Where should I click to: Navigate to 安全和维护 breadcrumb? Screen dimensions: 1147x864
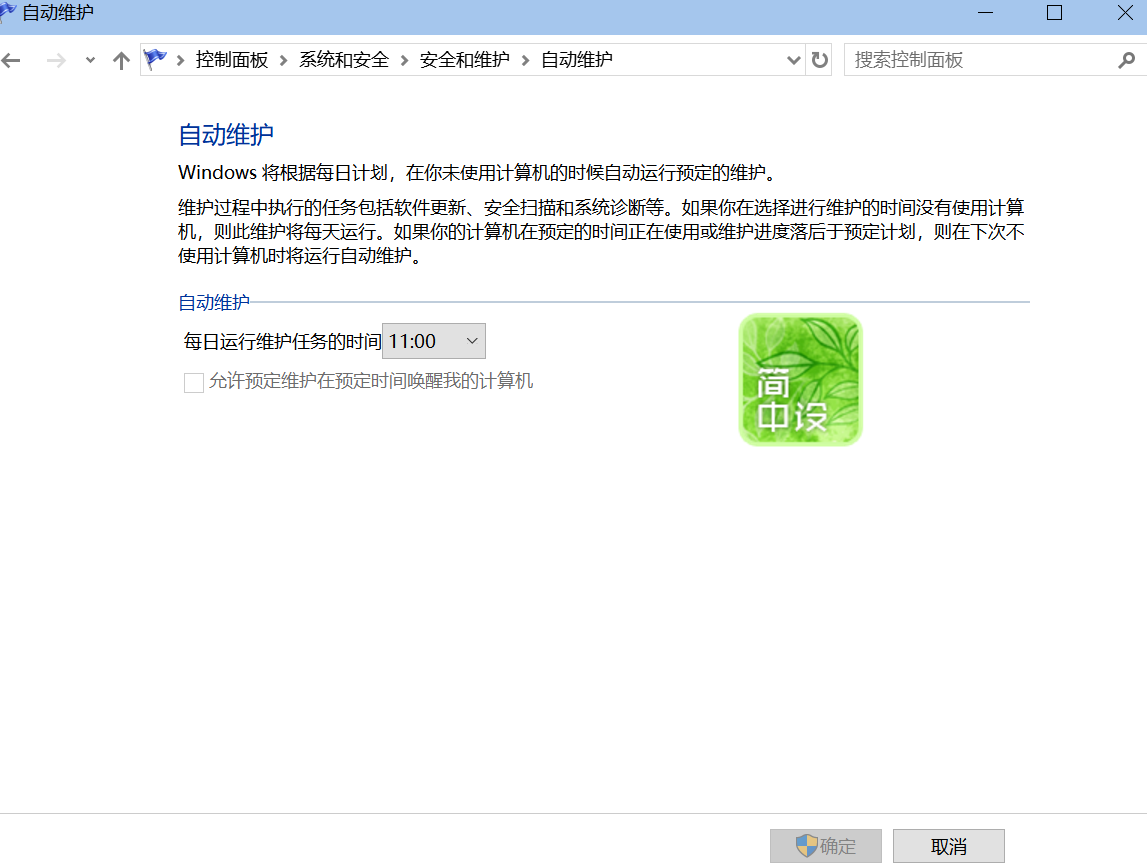point(465,59)
